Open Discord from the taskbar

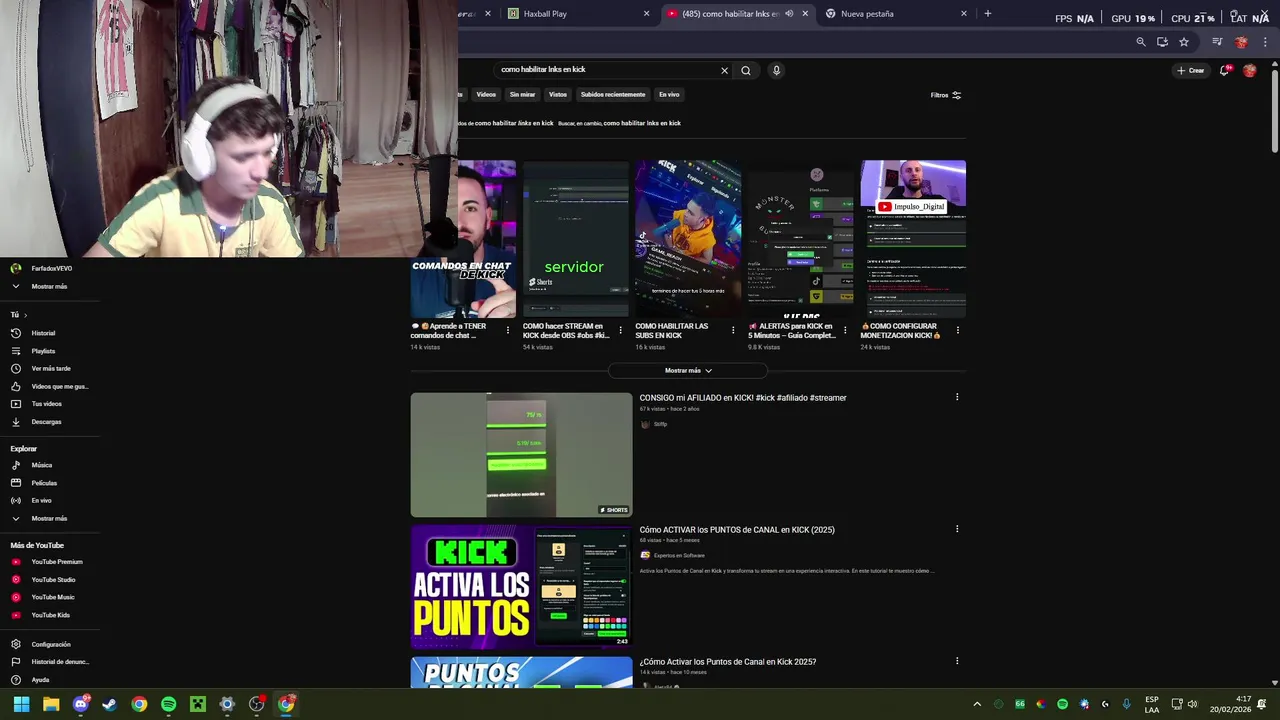click(80, 704)
